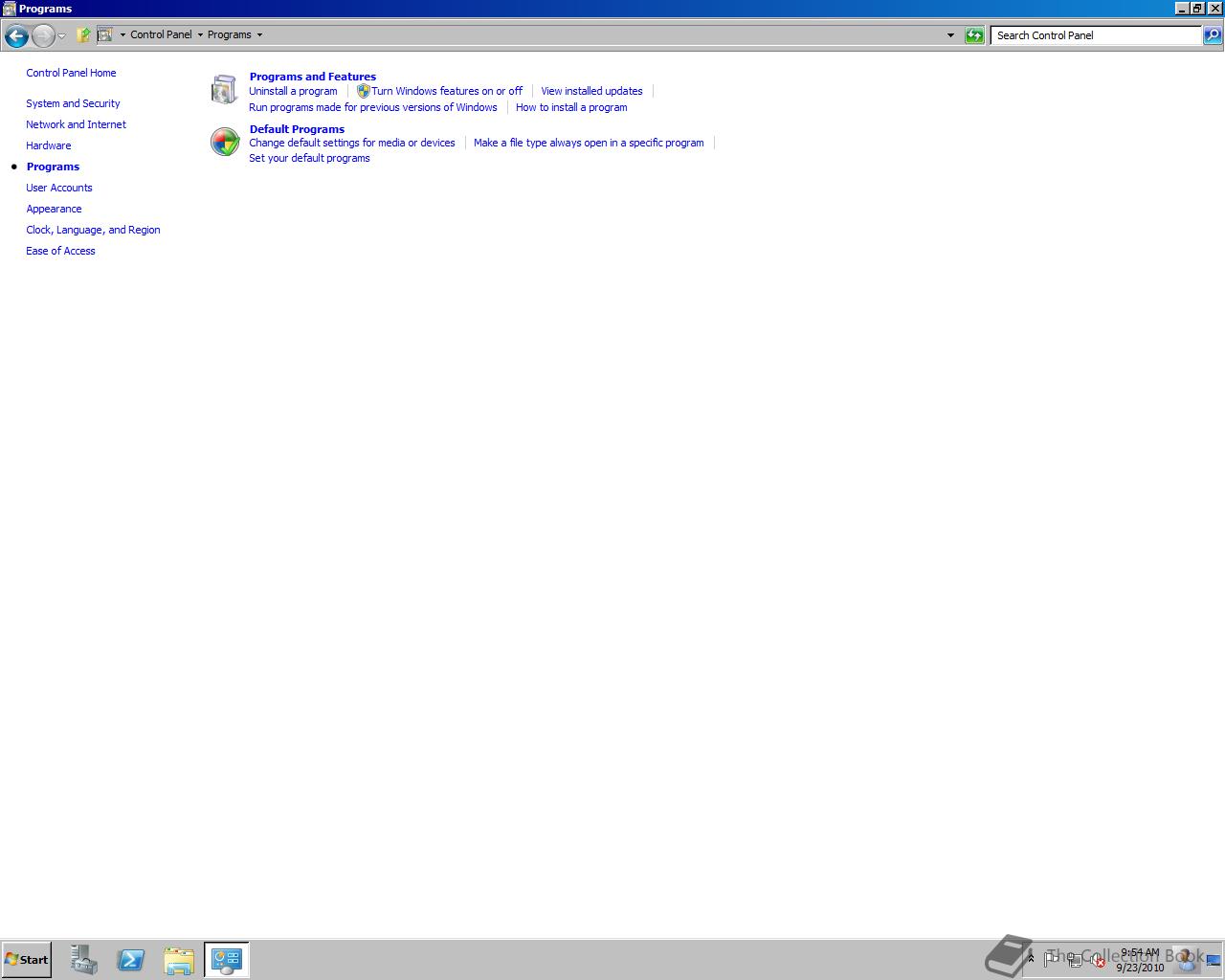Image resolution: width=1225 pixels, height=980 pixels.
Task: Open Network and Internet category
Action: pyautogui.click(x=76, y=124)
